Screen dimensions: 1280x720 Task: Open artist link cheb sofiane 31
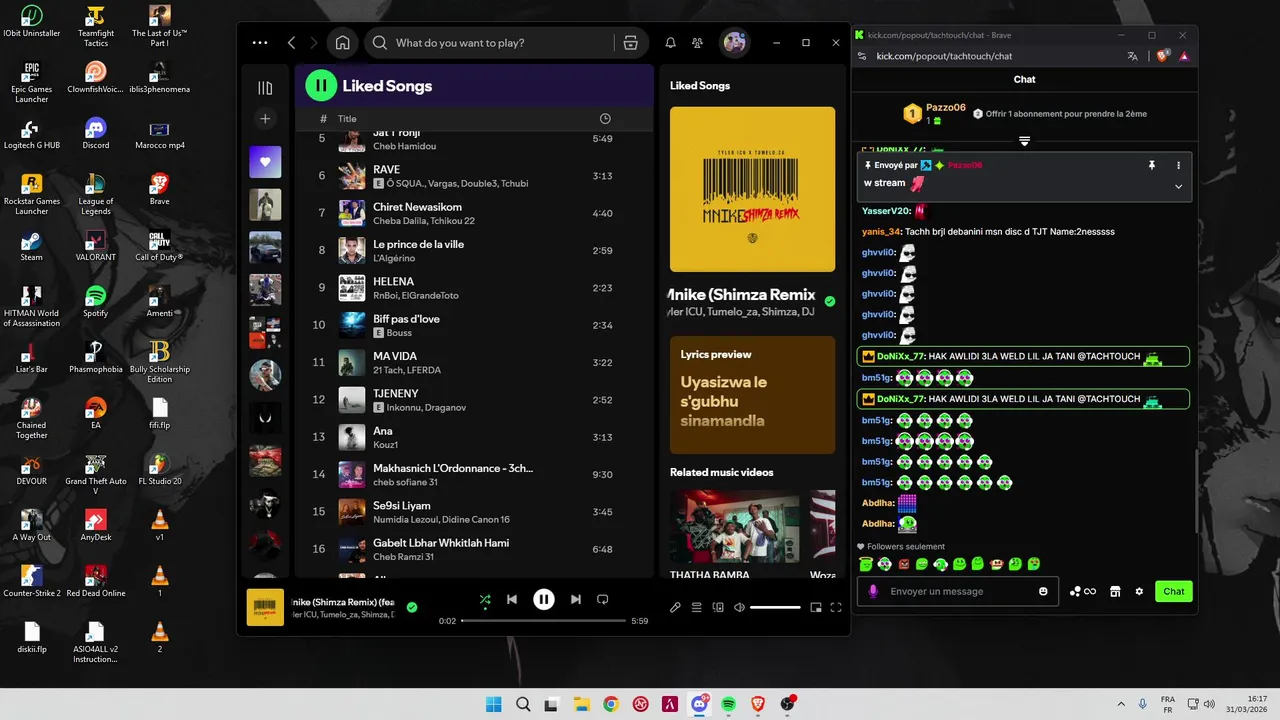(405, 482)
